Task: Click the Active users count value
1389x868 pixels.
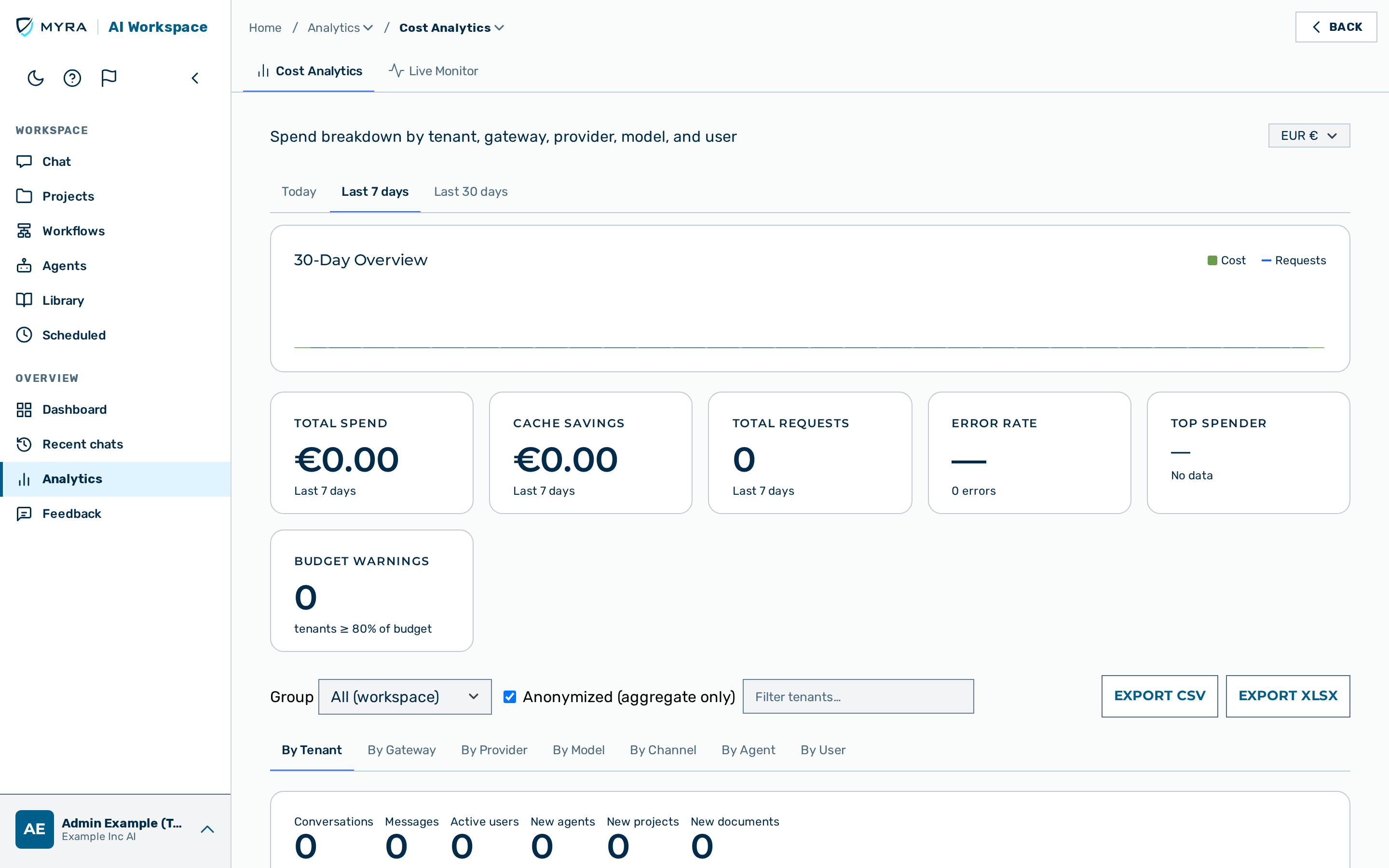Action: [462, 846]
